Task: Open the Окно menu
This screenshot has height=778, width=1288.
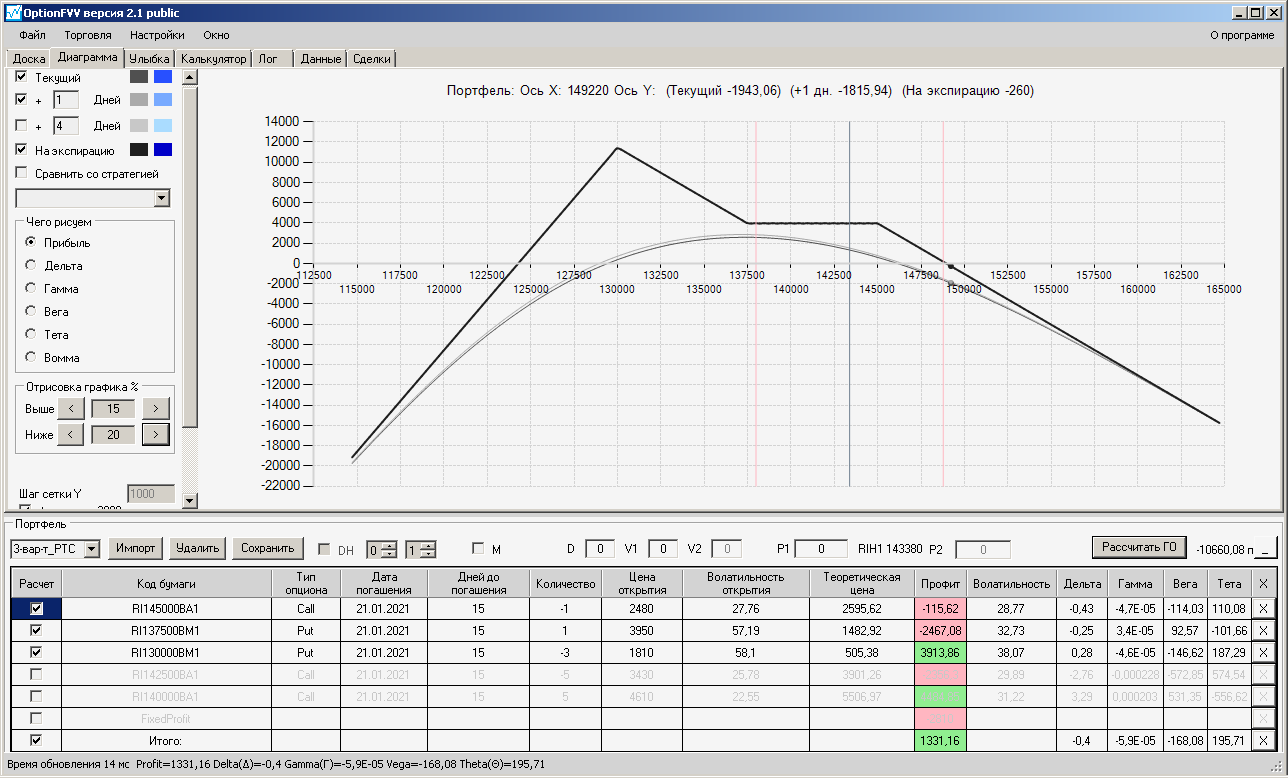Action: point(216,35)
